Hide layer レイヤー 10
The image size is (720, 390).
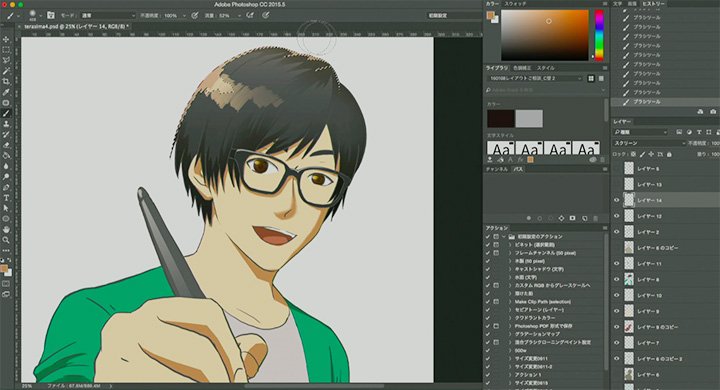[x=617, y=295]
